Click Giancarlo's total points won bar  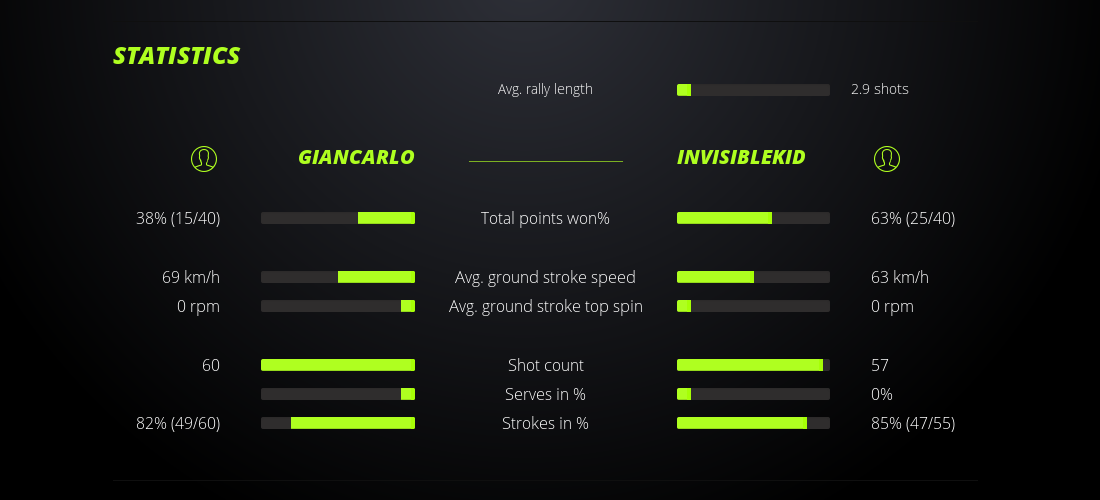click(338, 218)
